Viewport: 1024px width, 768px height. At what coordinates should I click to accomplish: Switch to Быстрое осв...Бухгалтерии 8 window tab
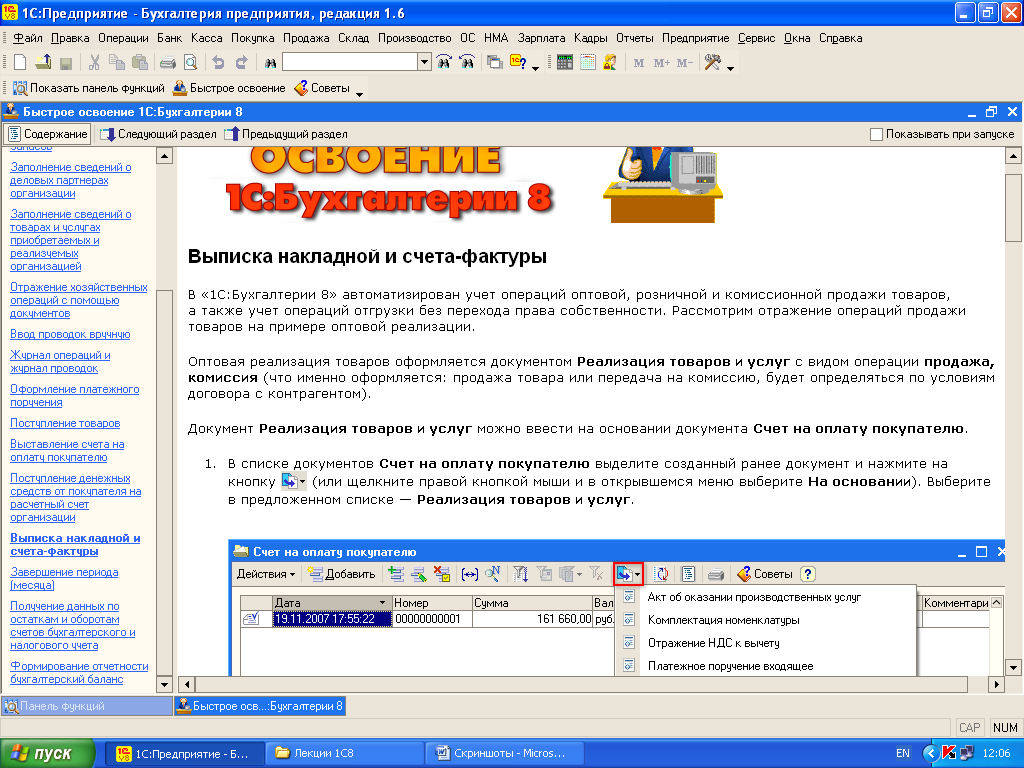coord(260,706)
